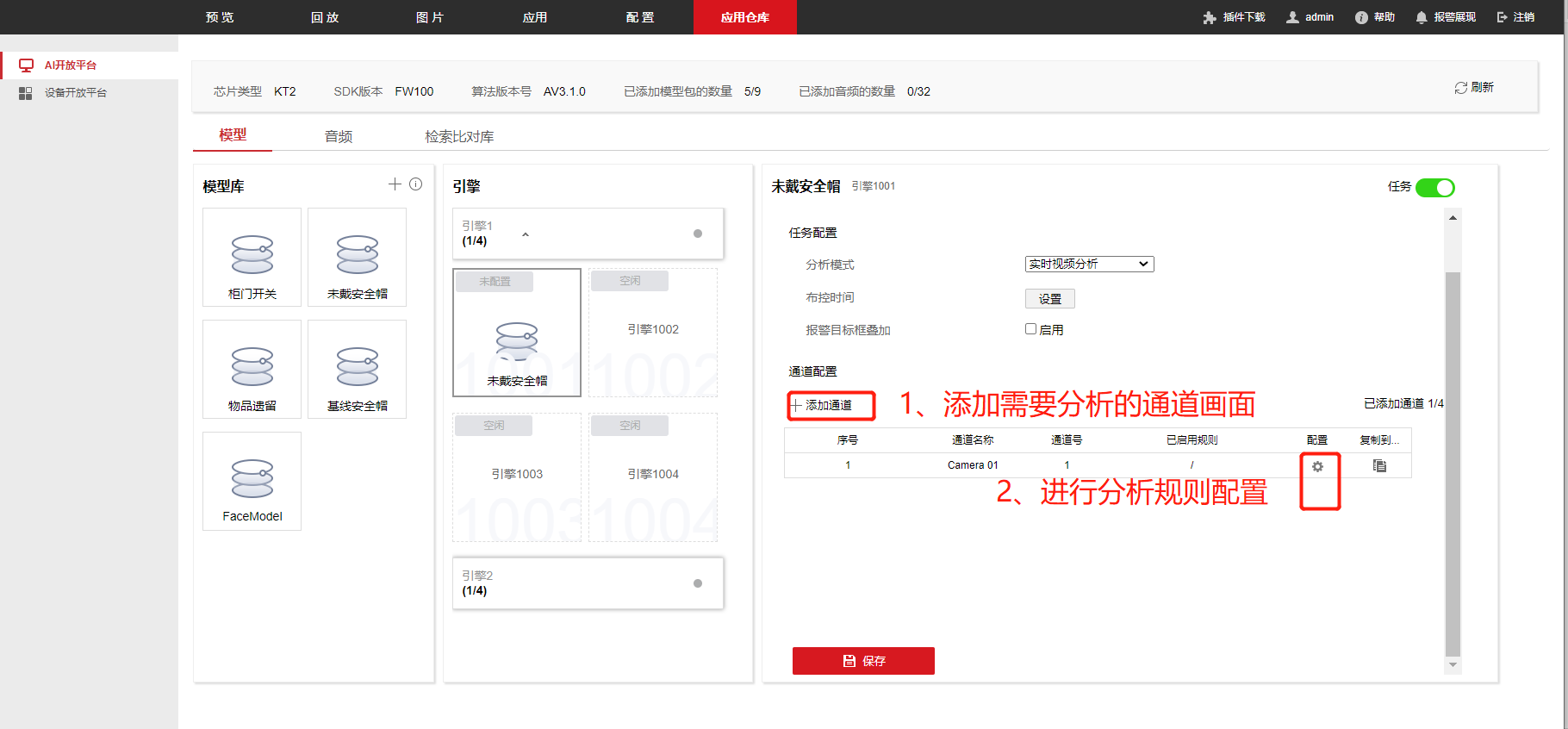Select the 物品遗留 model icon
This screenshot has height=729, width=1568.
252,369
